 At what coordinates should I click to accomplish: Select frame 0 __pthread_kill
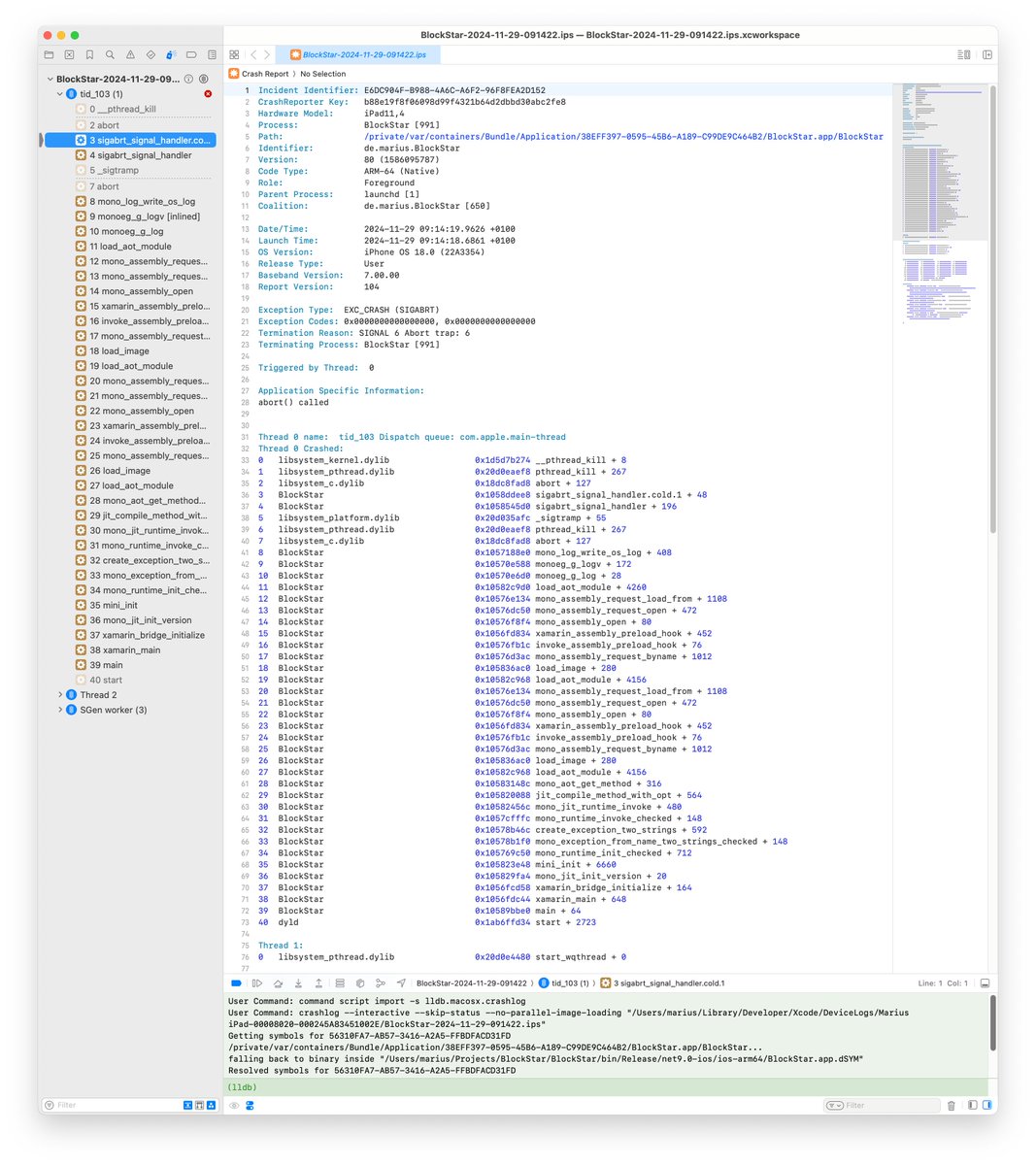coord(128,110)
